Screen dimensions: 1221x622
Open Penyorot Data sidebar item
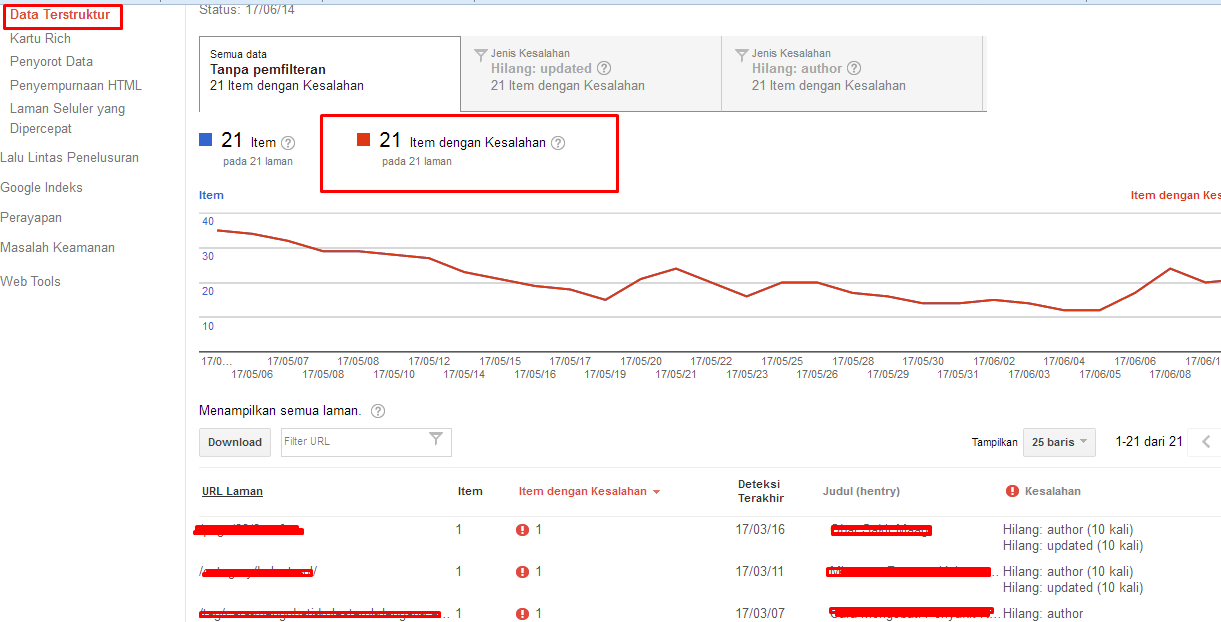[x=51, y=62]
